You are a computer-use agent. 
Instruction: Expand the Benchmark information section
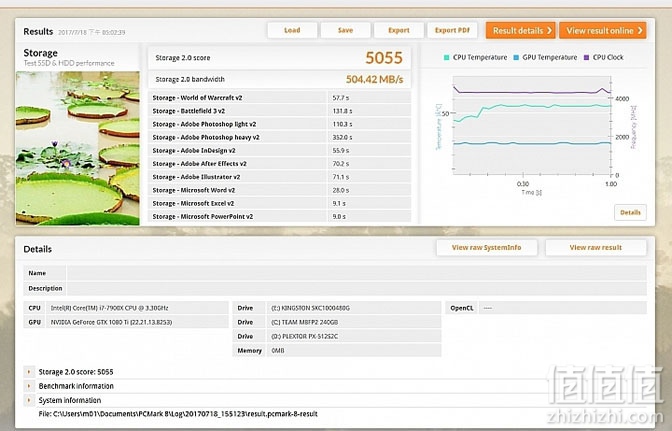coord(29,386)
